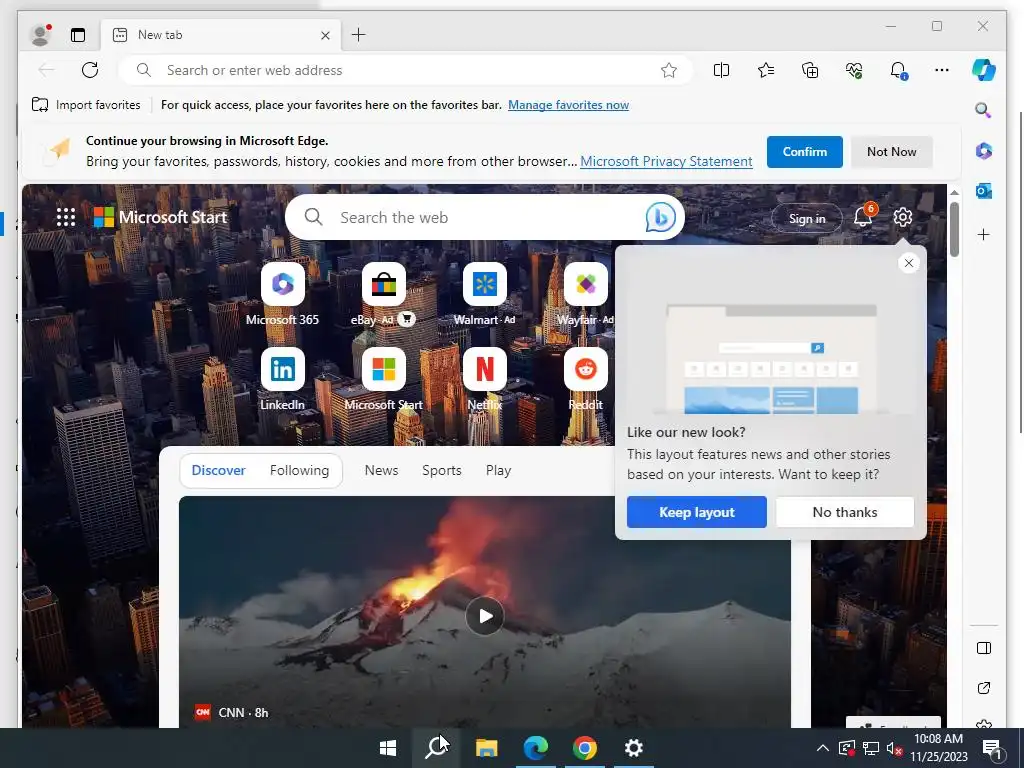This screenshot has height=768, width=1024.
Task: Focus the address bar input
Action: tap(405, 70)
